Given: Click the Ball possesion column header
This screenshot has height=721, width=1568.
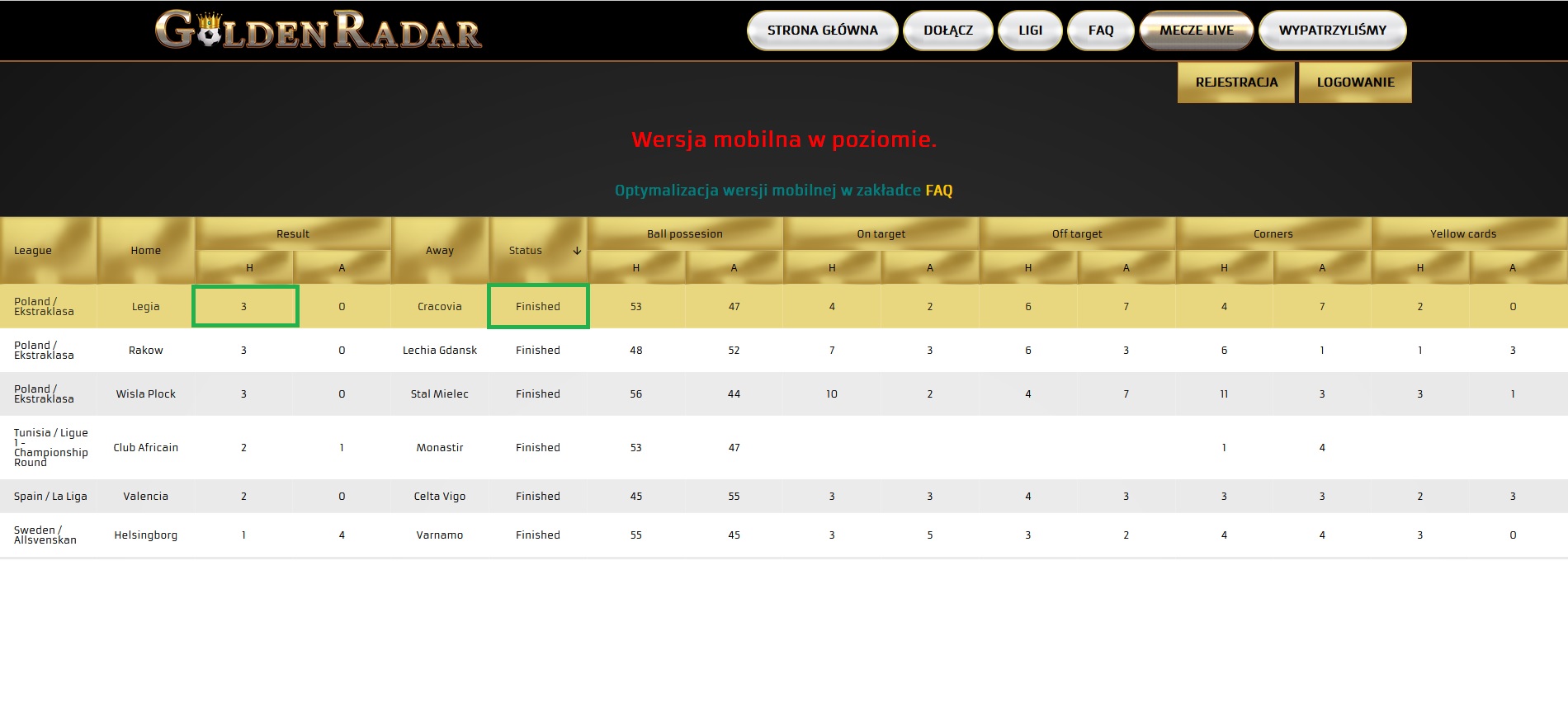Looking at the screenshot, I should coord(685,233).
